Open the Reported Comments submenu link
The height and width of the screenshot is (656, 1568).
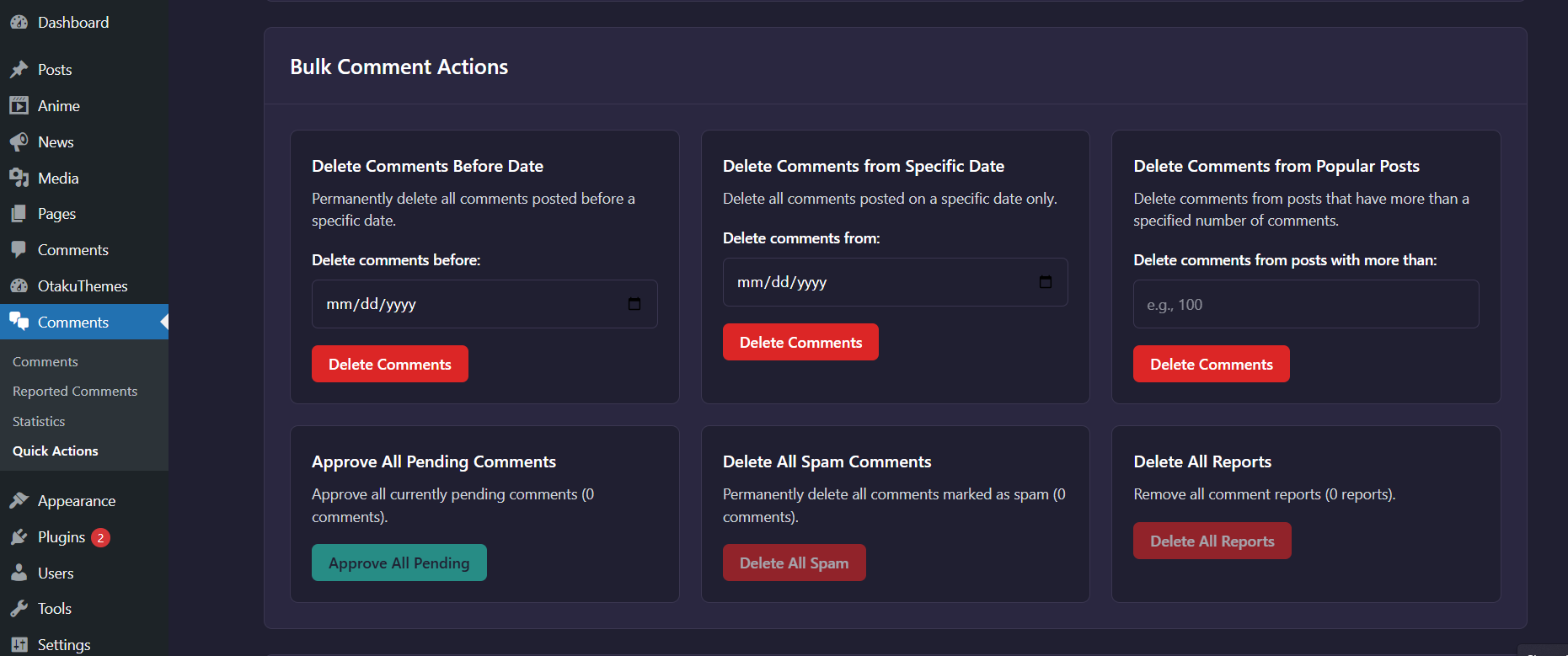point(75,392)
